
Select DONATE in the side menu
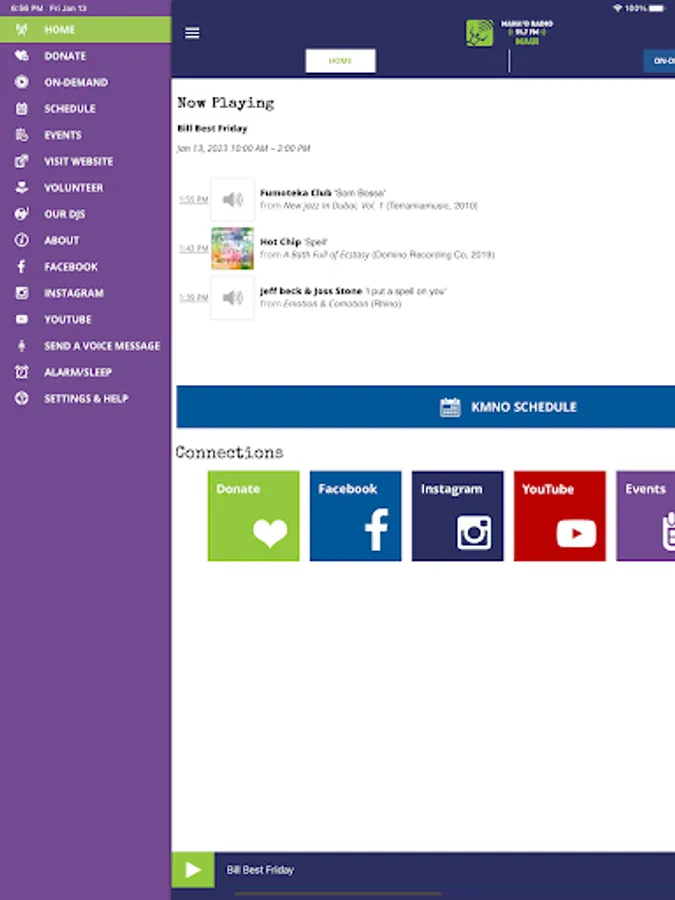point(65,56)
